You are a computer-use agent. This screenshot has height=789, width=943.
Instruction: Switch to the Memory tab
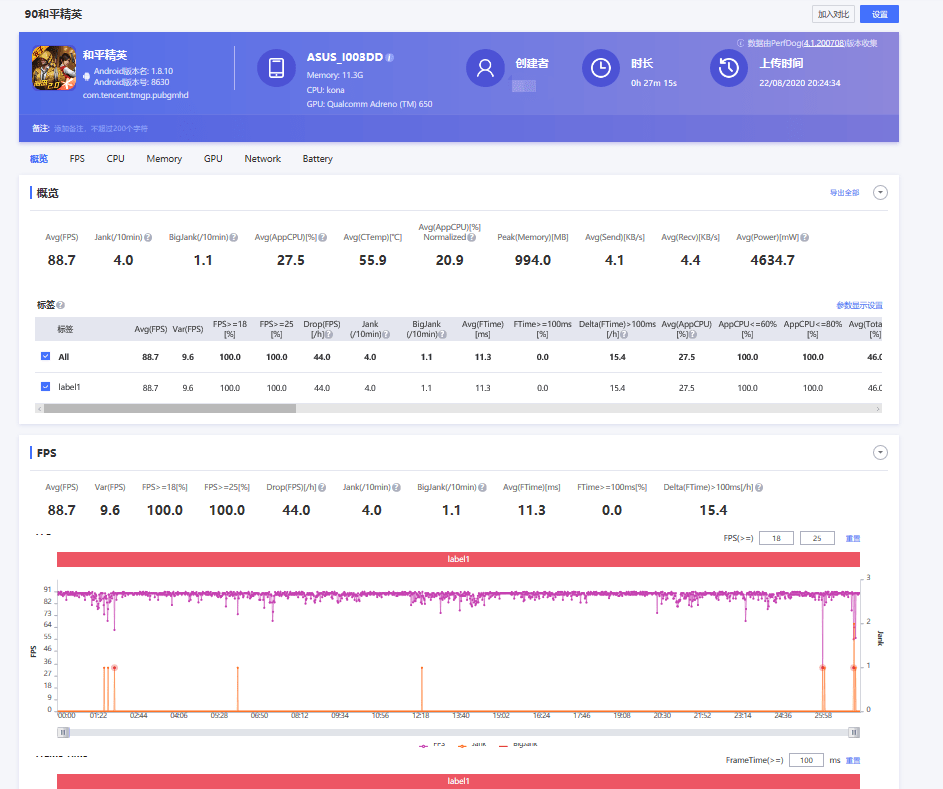point(164,159)
